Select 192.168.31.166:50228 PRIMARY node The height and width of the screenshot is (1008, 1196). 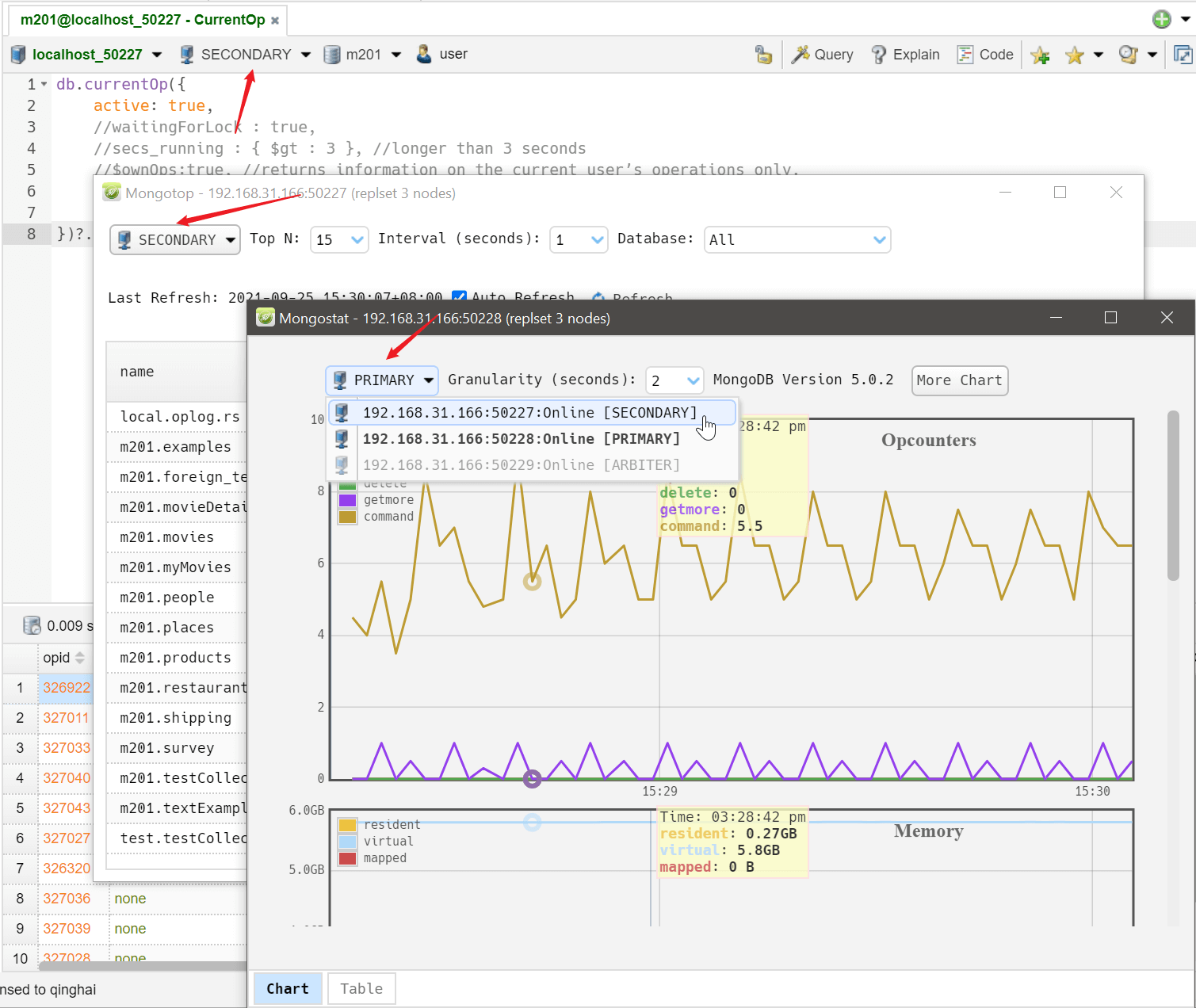[533, 438]
